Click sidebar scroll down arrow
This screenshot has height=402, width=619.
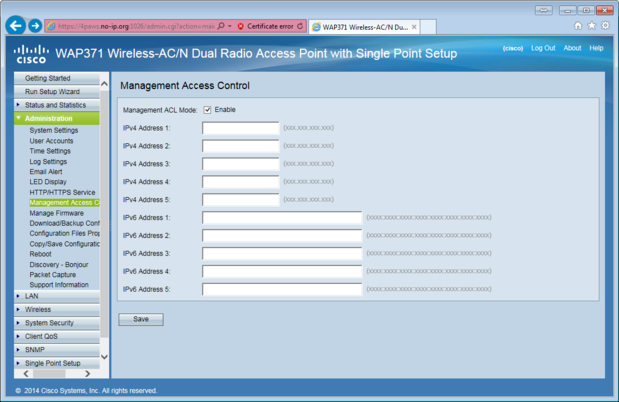coord(104,357)
